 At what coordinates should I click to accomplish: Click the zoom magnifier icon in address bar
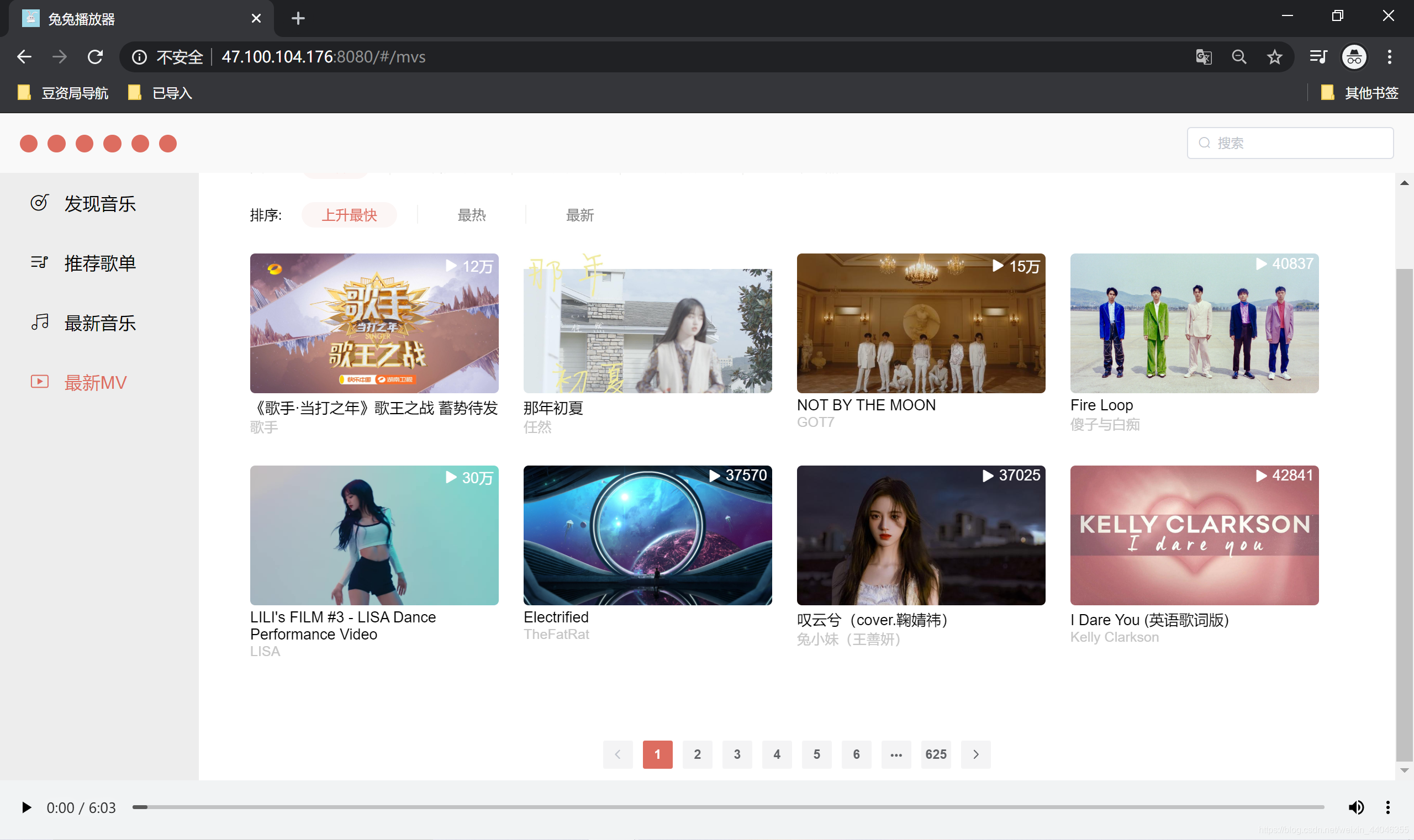pos(1238,56)
